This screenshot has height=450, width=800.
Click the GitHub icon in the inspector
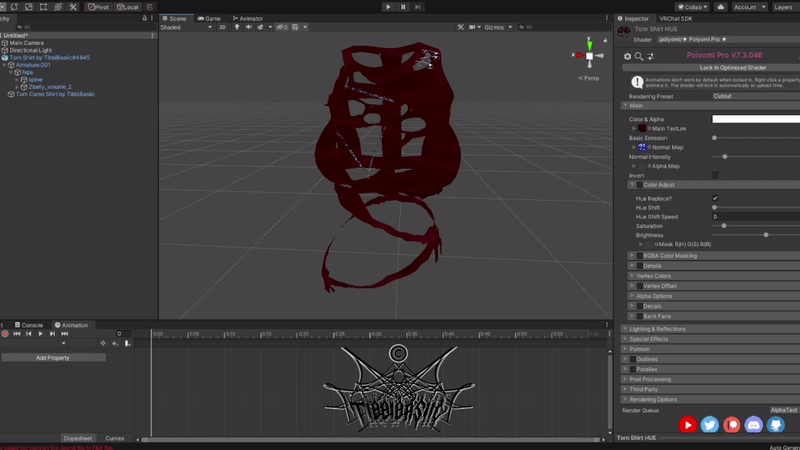pyautogui.click(x=776, y=425)
